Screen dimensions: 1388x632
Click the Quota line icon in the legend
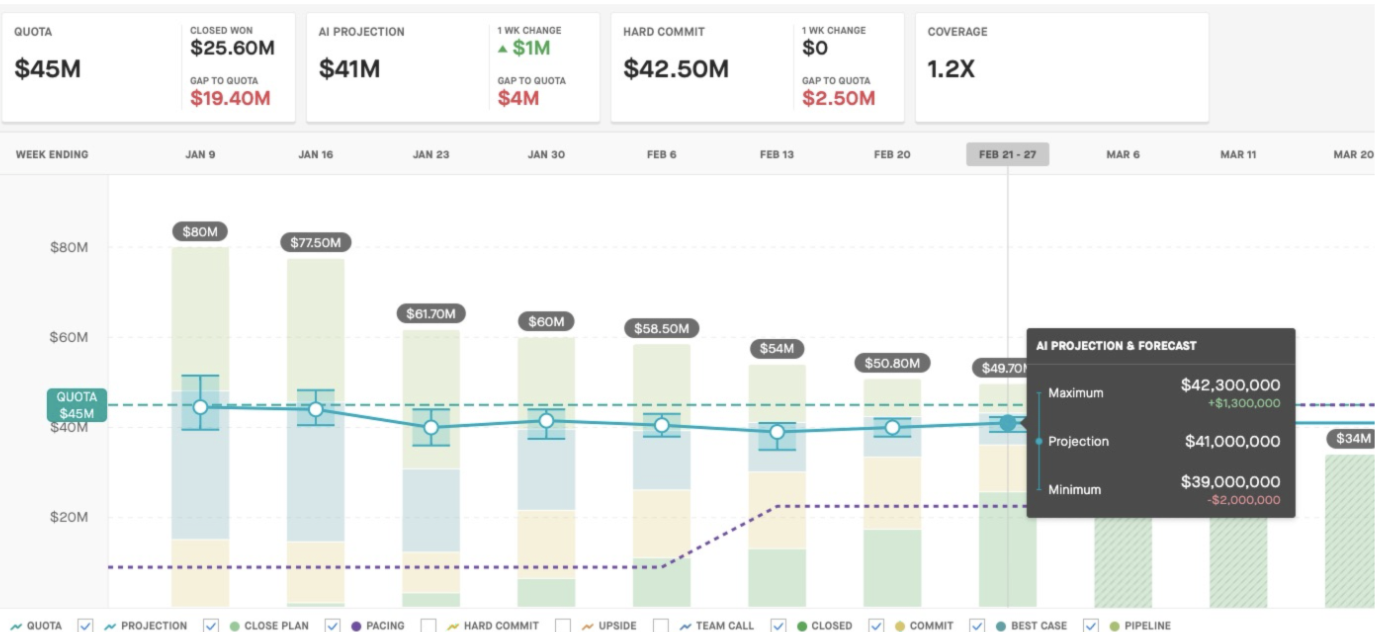coord(15,626)
